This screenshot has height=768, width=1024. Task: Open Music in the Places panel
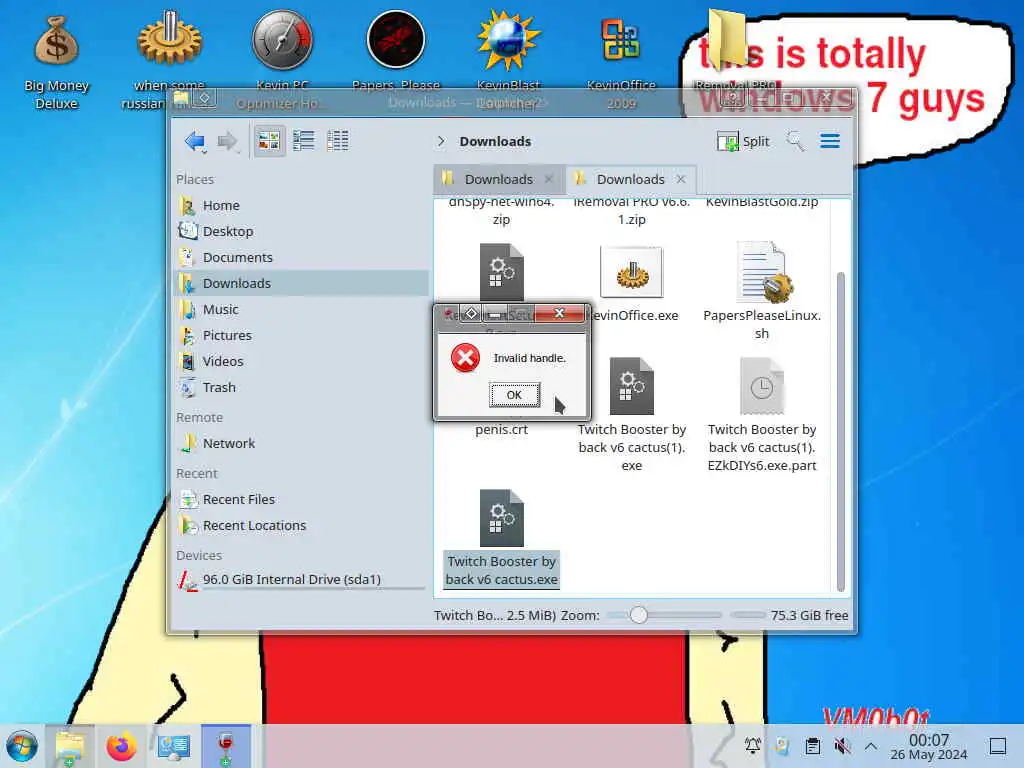tap(302, 310)
